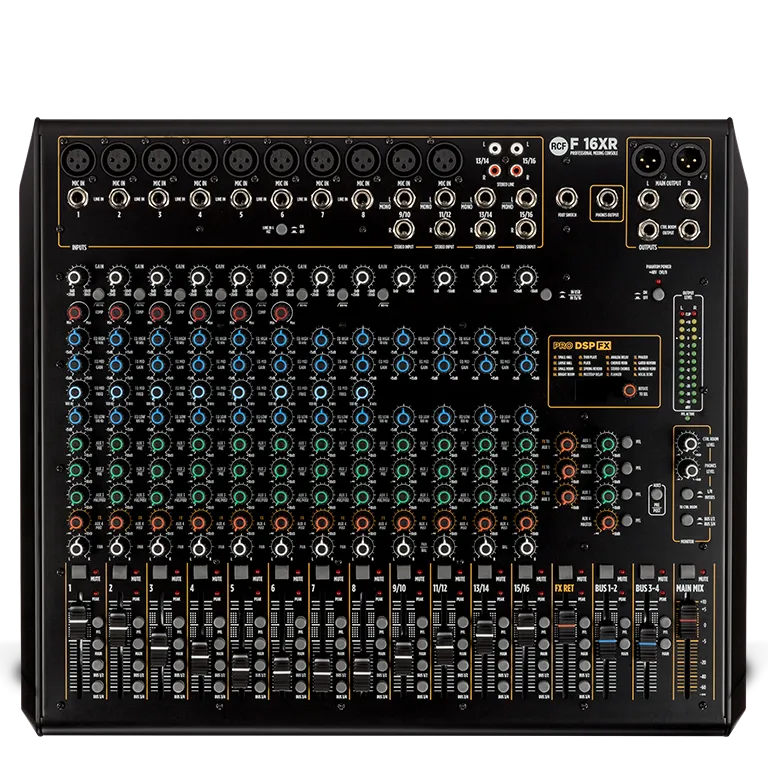
Task: Toggle L/R to control room button
Action: coord(688,494)
